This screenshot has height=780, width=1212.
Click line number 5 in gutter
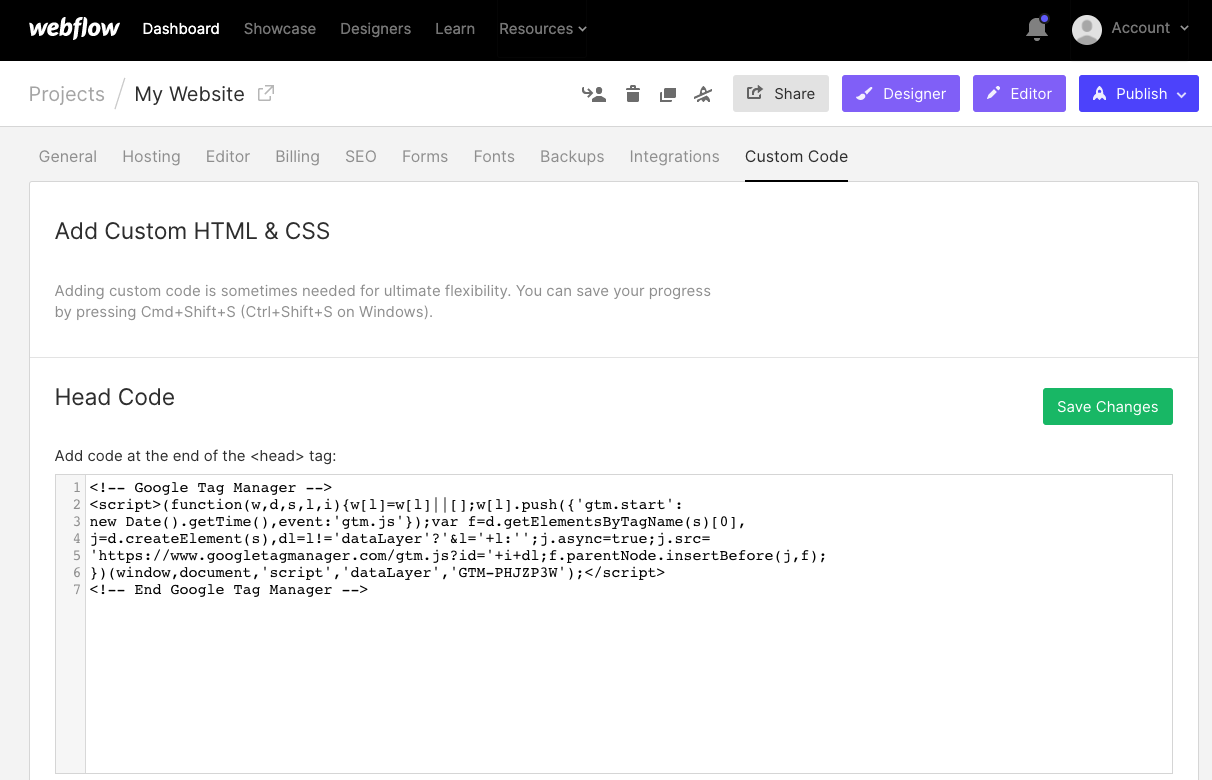pos(77,555)
